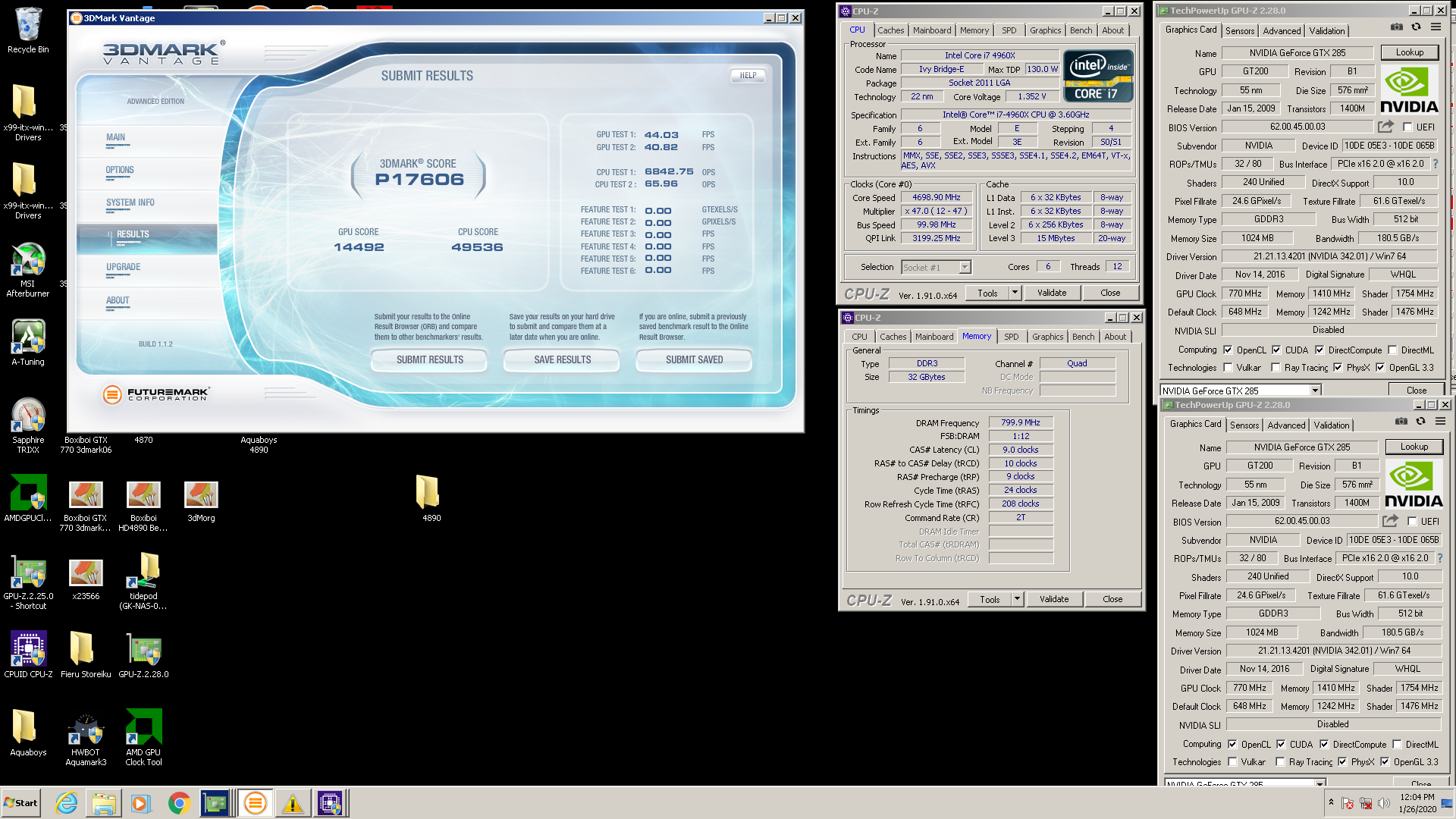Click the GPU-Z screenshot camera icon in the upper GPU-Z window

tap(1397, 27)
